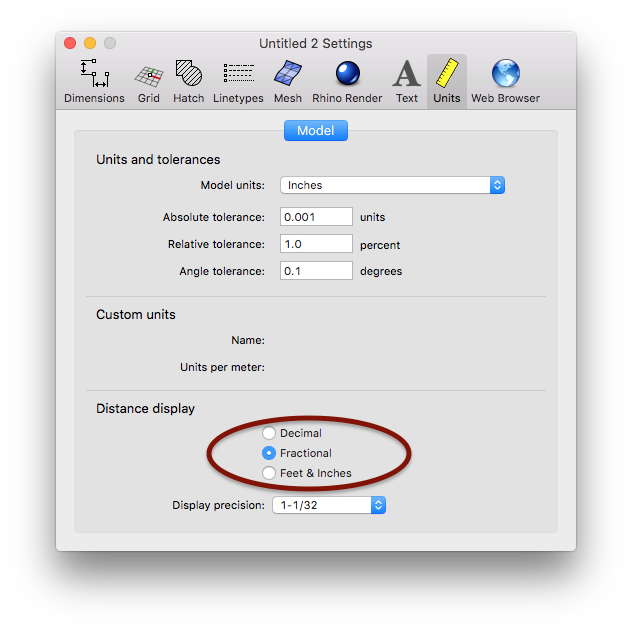Click the Model tab button
The height and width of the screenshot is (631, 632).
pyautogui.click(x=316, y=131)
